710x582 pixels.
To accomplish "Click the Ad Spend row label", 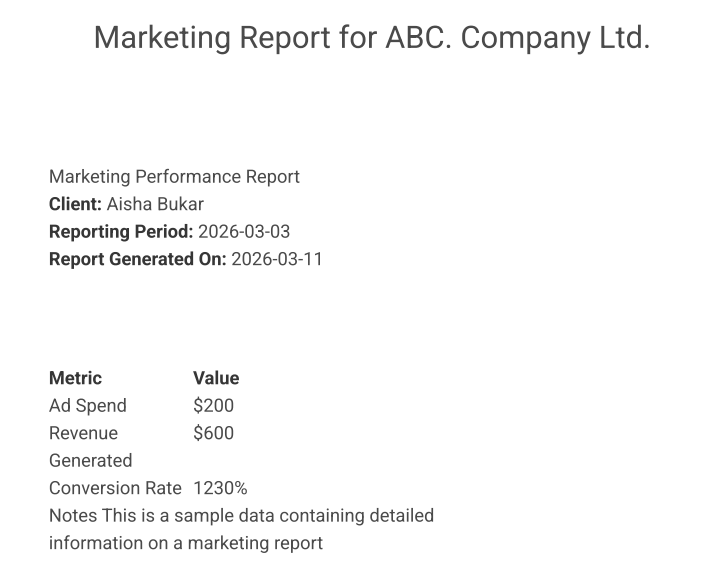I will click(x=88, y=406).
